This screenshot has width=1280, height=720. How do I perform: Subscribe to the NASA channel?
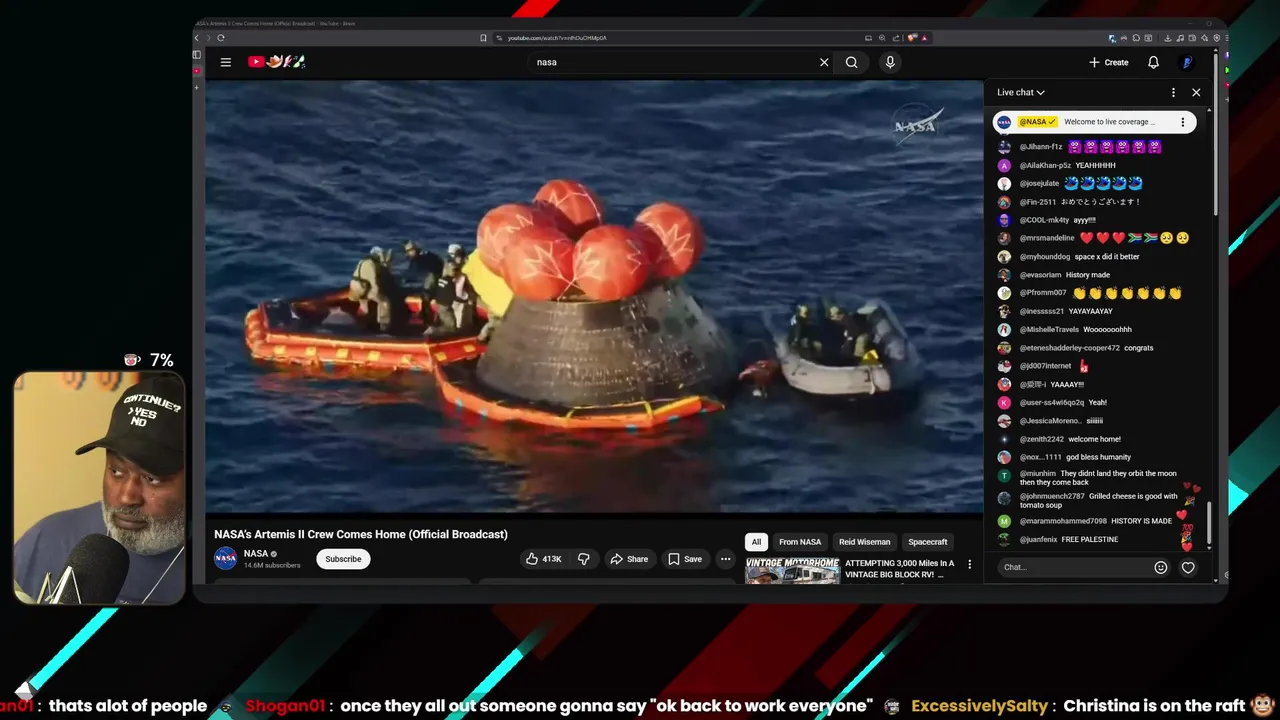click(x=343, y=559)
